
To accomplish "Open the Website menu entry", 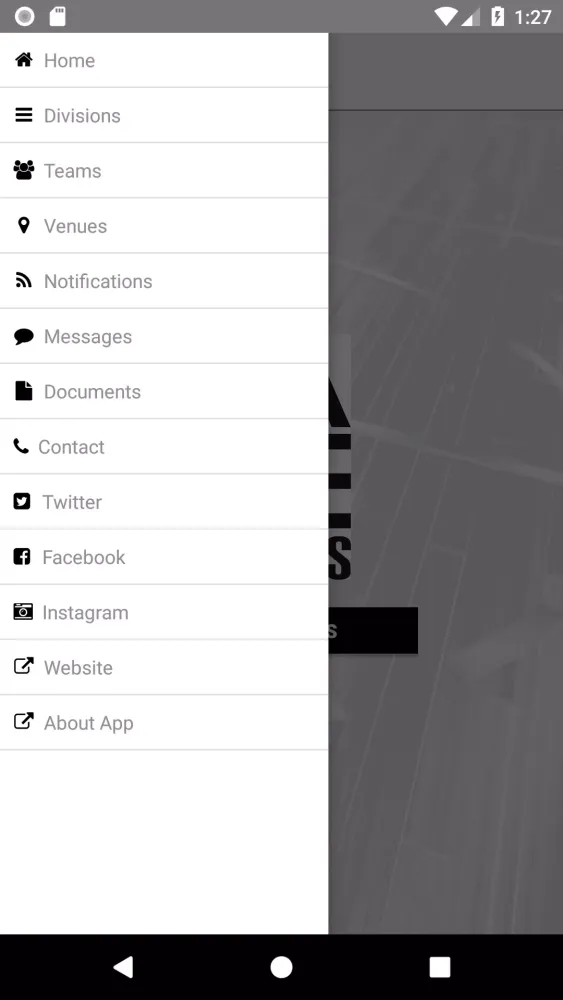I will tap(164, 667).
